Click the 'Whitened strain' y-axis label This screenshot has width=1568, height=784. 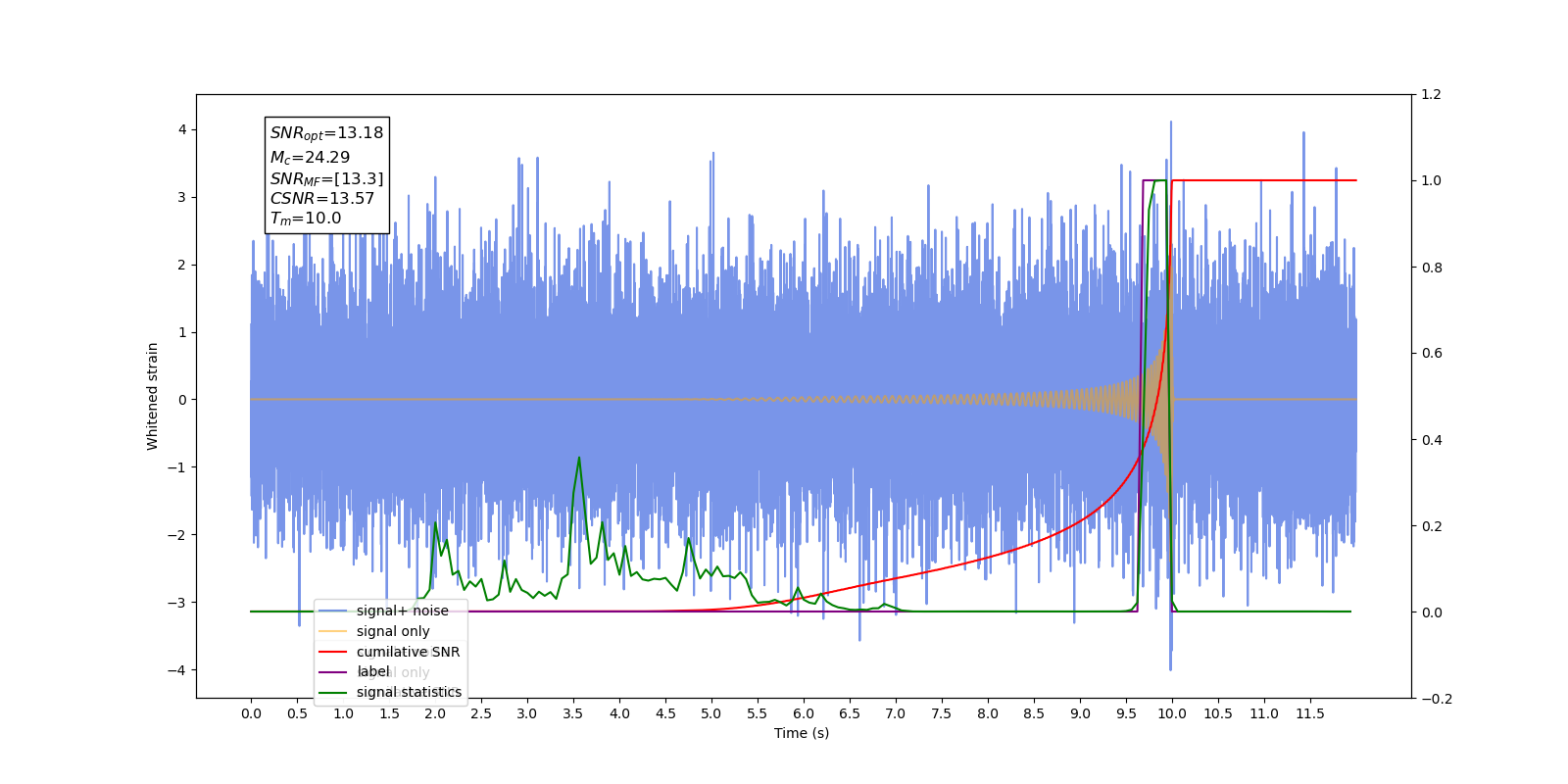click(152, 396)
